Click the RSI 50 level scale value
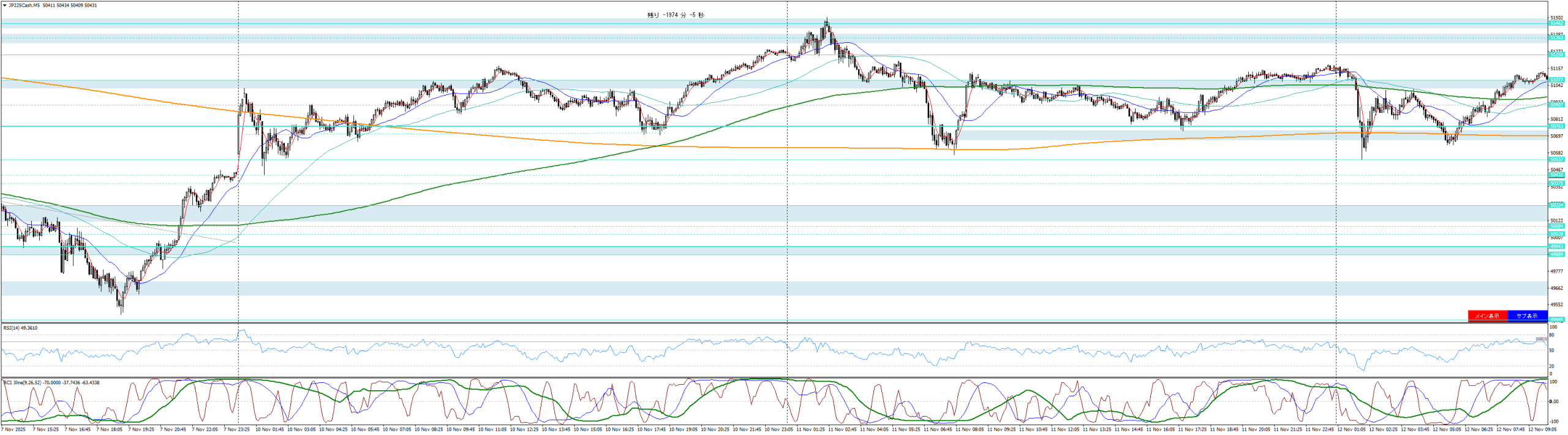 [1552, 351]
